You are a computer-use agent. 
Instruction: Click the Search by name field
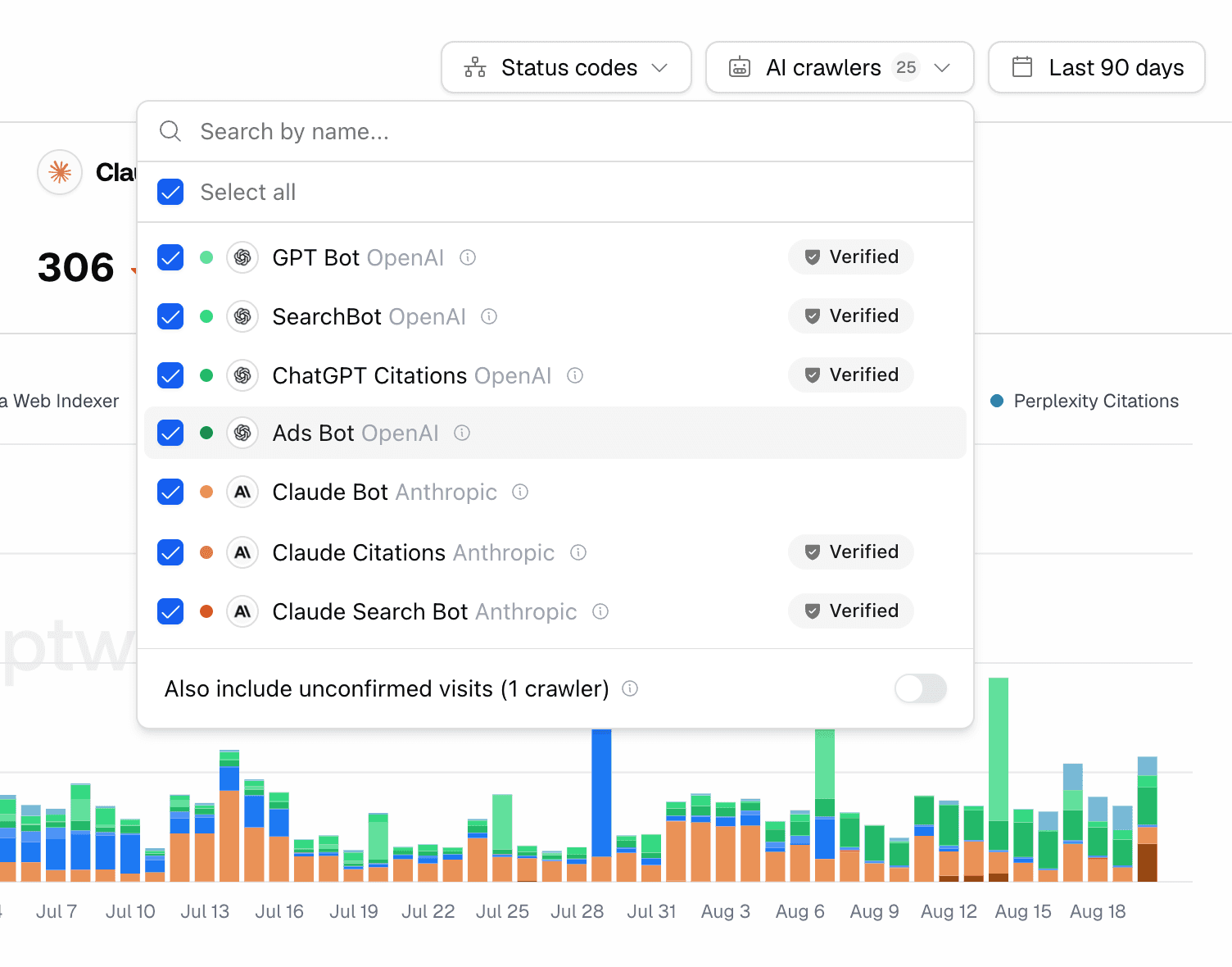click(555, 131)
